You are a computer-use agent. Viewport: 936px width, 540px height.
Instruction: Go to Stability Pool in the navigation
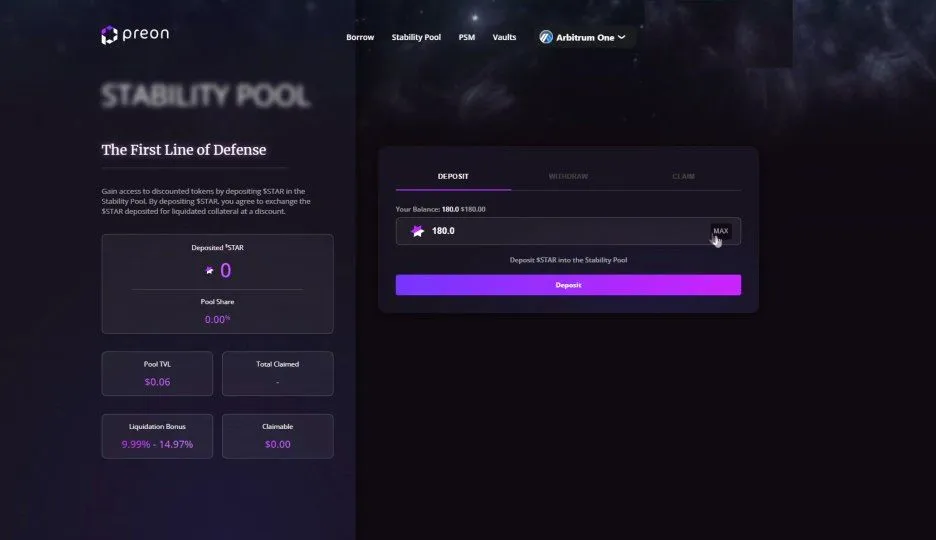[x=416, y=37]
